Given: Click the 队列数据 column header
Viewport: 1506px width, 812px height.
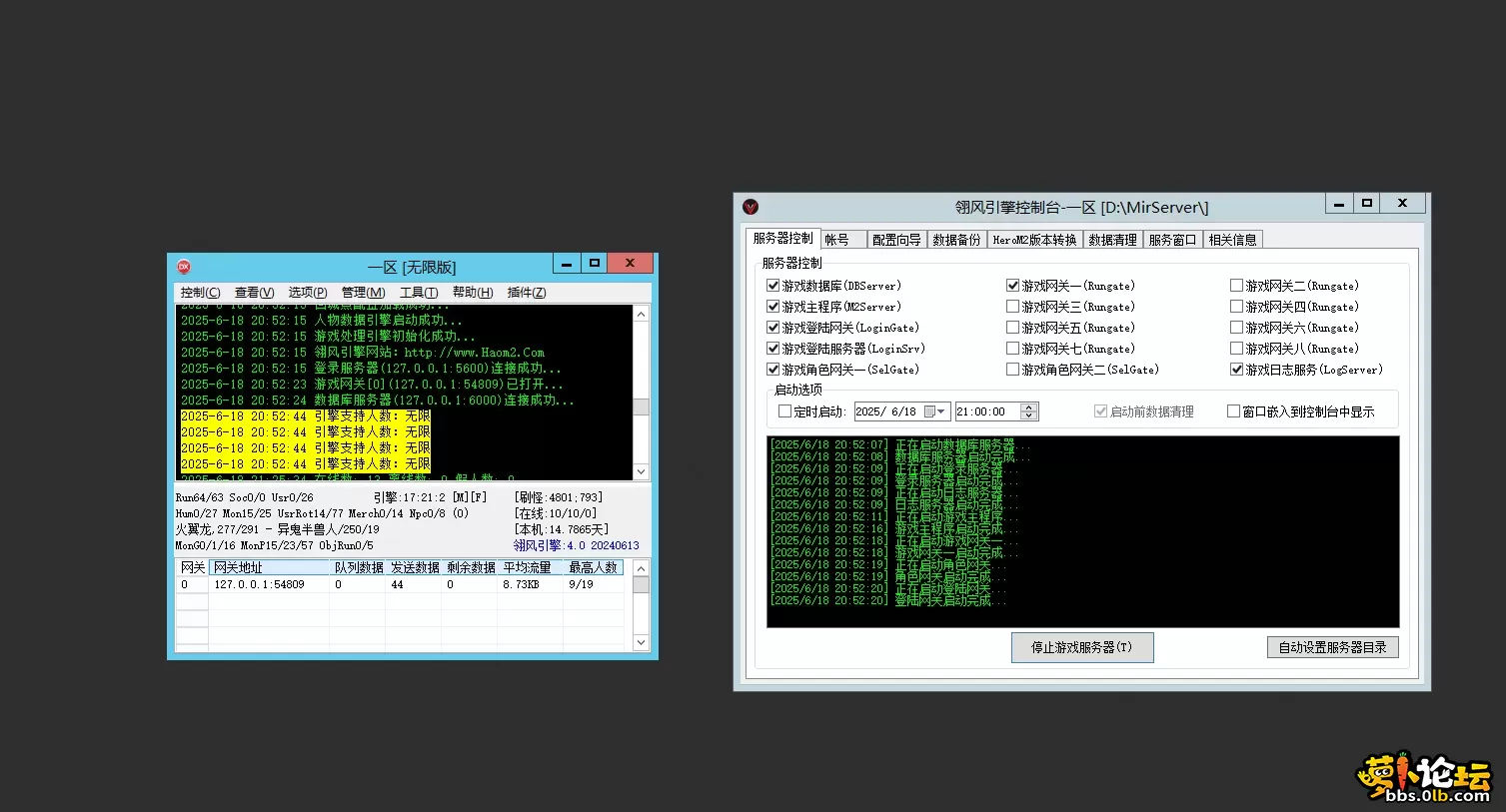Looking at the screenshot, I should (359, 567).
